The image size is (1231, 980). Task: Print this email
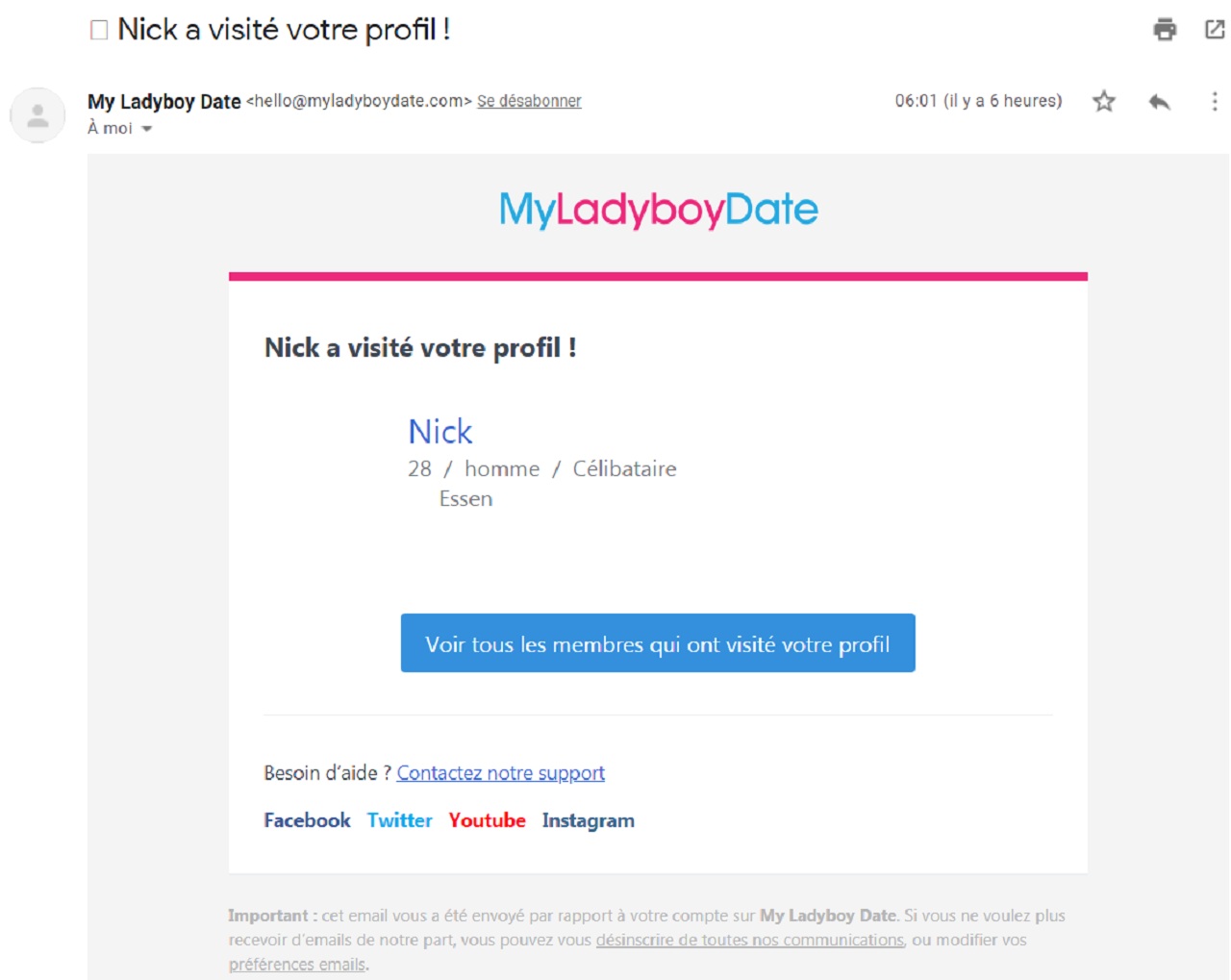(1165, 31)
